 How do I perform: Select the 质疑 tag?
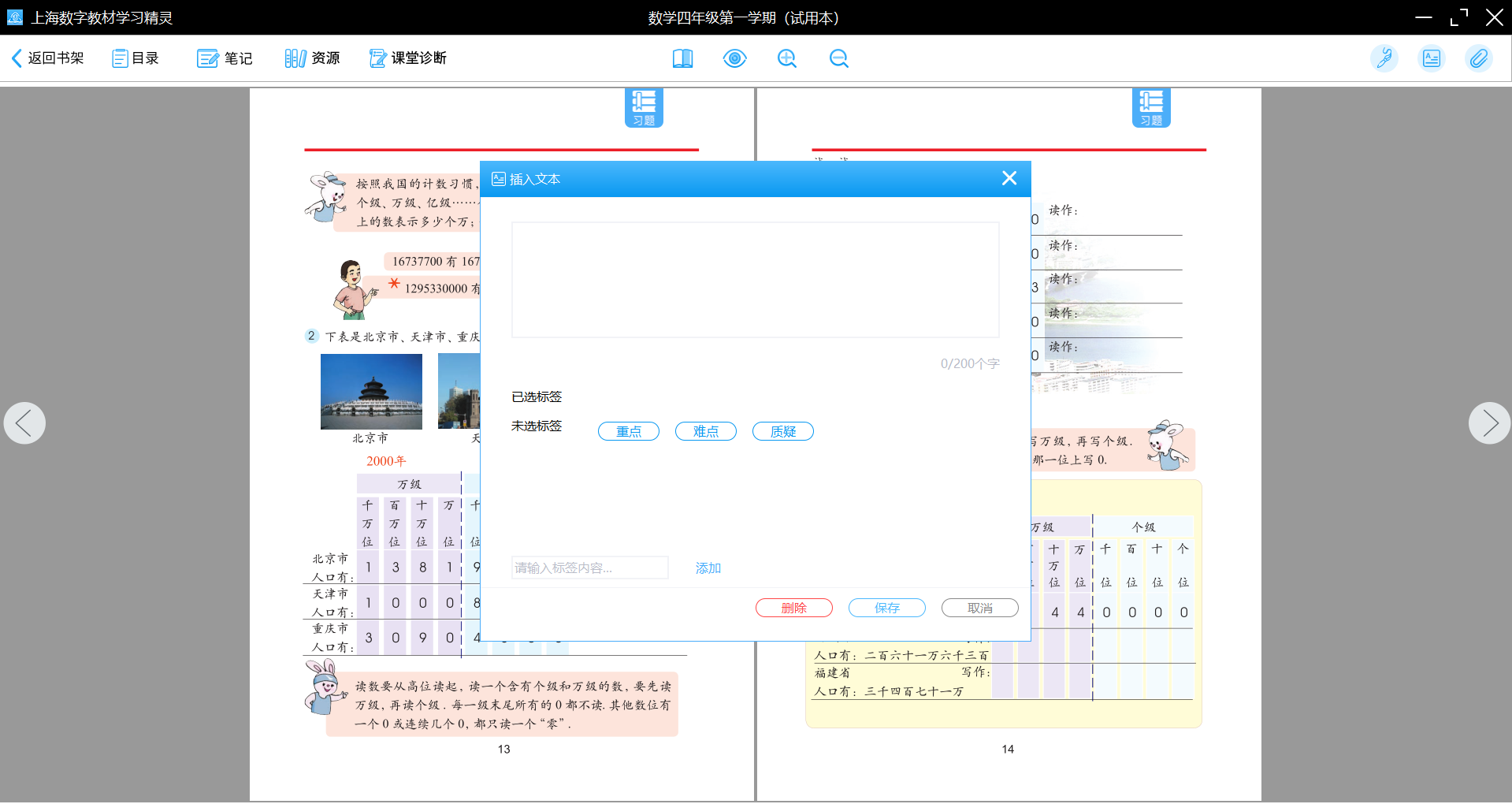coord(782,432)
